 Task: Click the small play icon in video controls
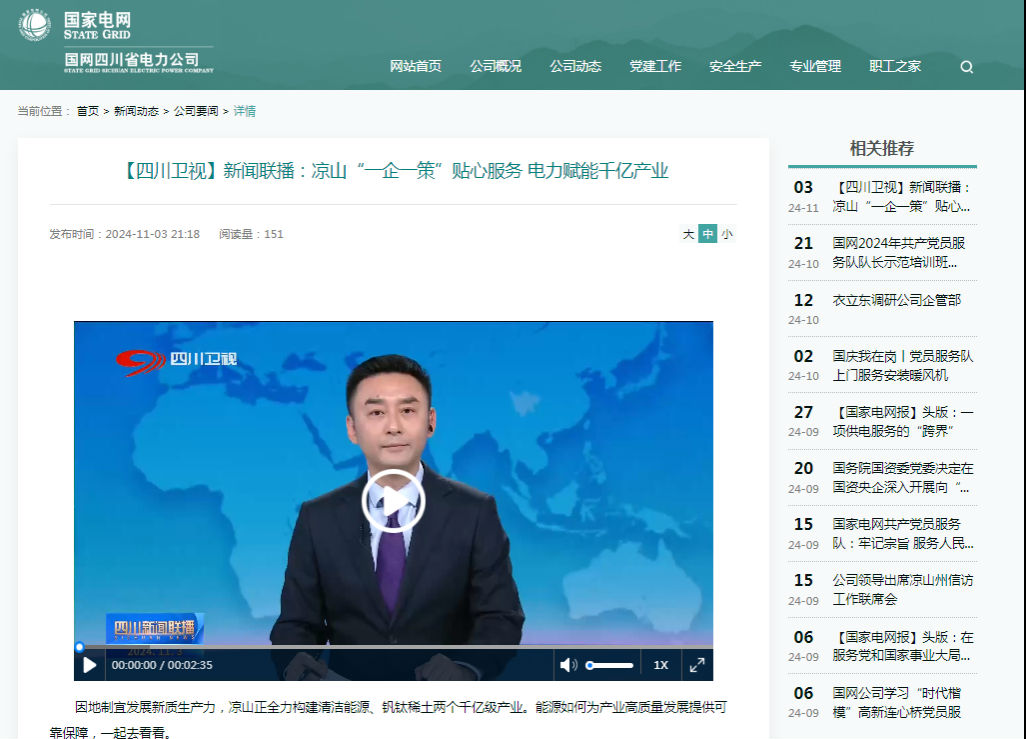pos(90,665)
